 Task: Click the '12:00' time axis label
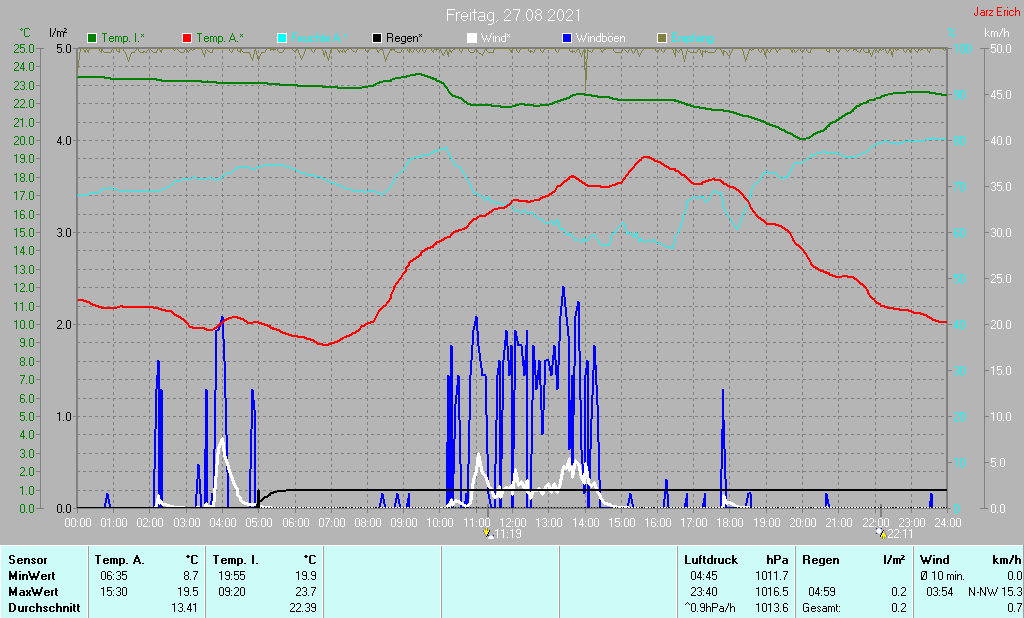513,523
